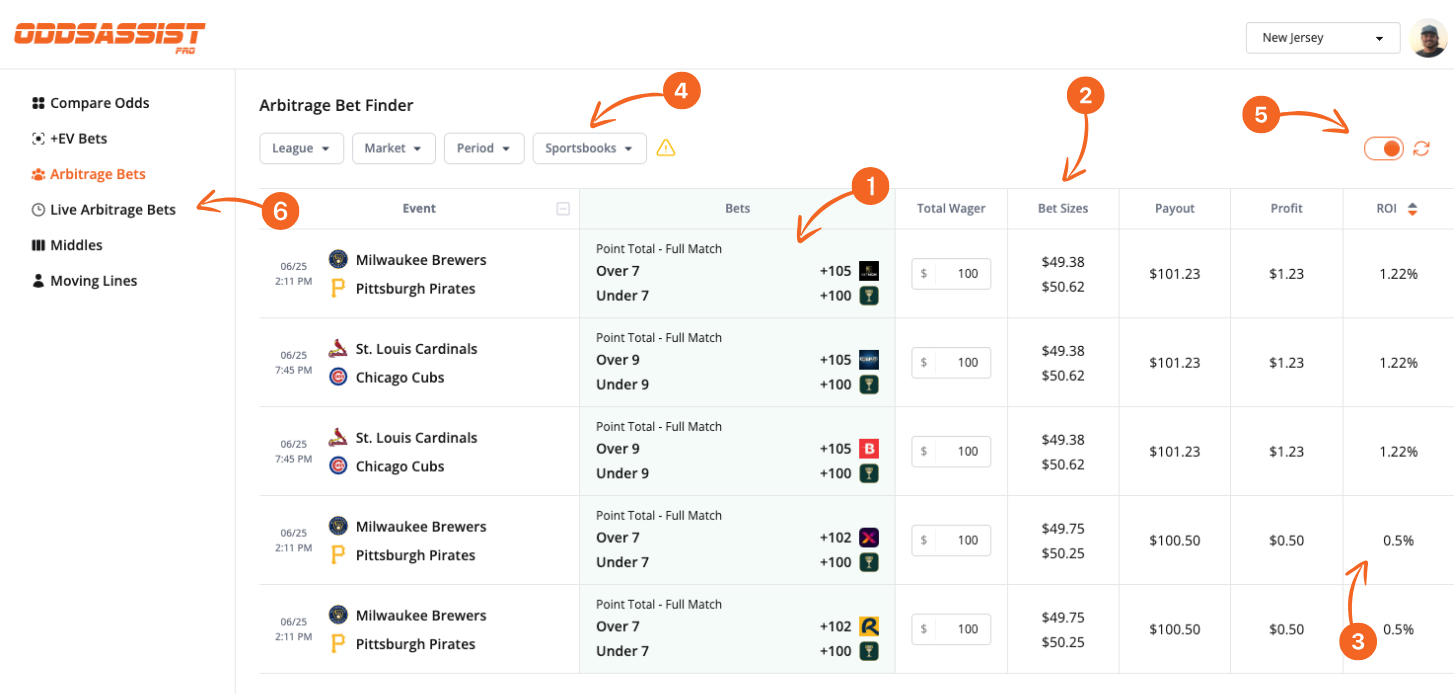Open the Sportsbooks filter dropdown
The height and width of the screenshot is (694, 1454).
[589, 147]
